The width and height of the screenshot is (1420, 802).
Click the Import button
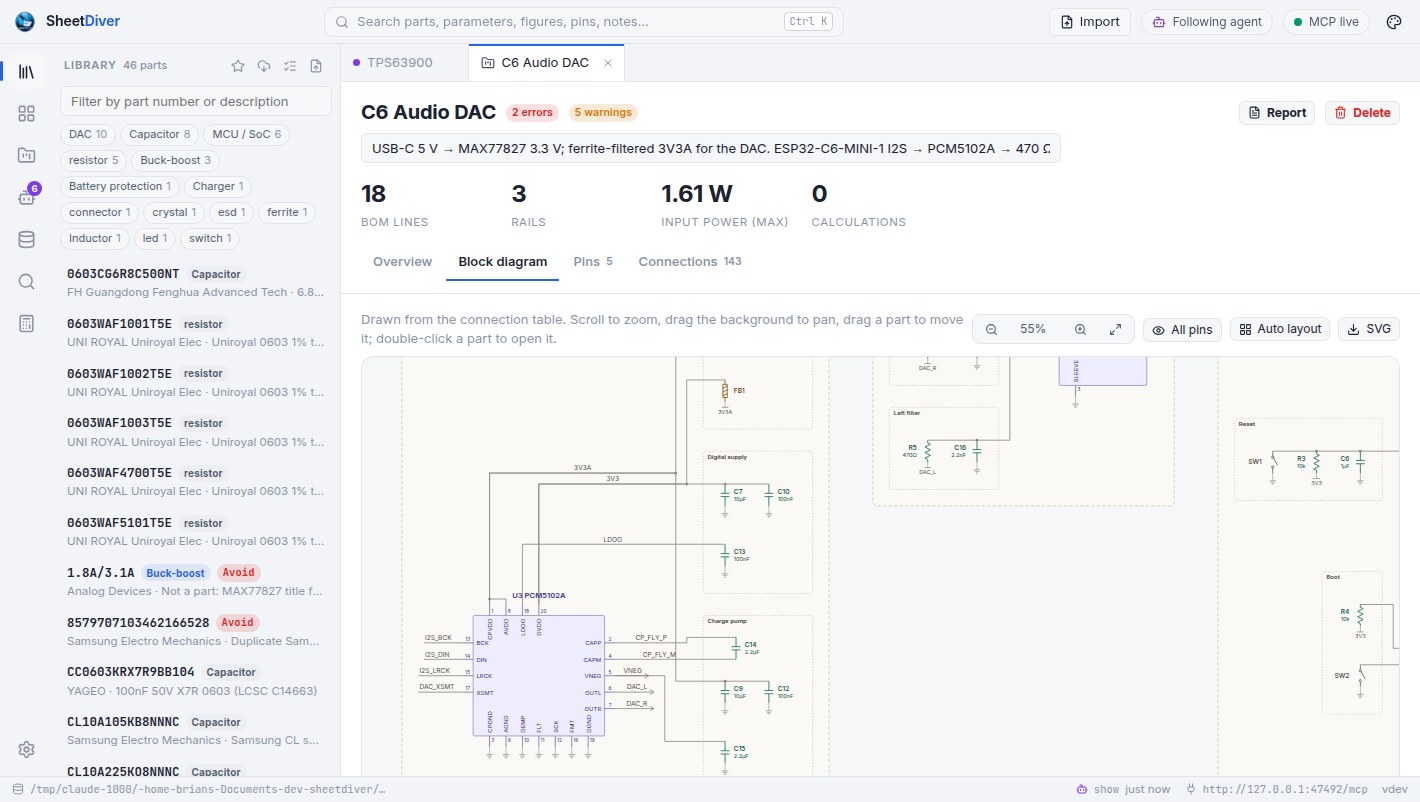click(1090, 22)
